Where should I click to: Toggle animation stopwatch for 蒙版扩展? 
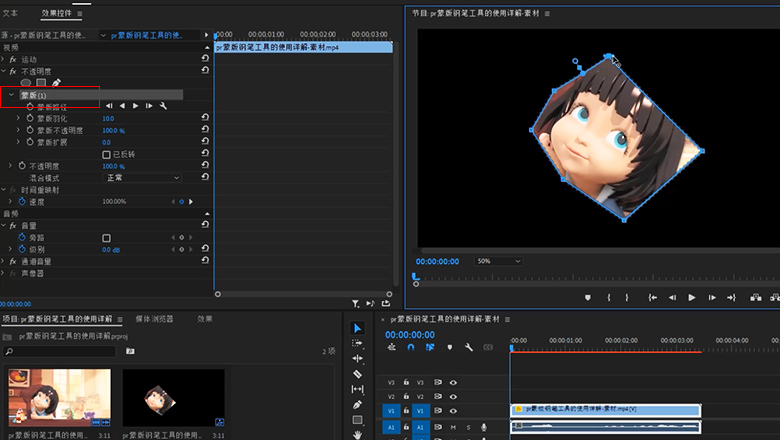coord(30,142)
